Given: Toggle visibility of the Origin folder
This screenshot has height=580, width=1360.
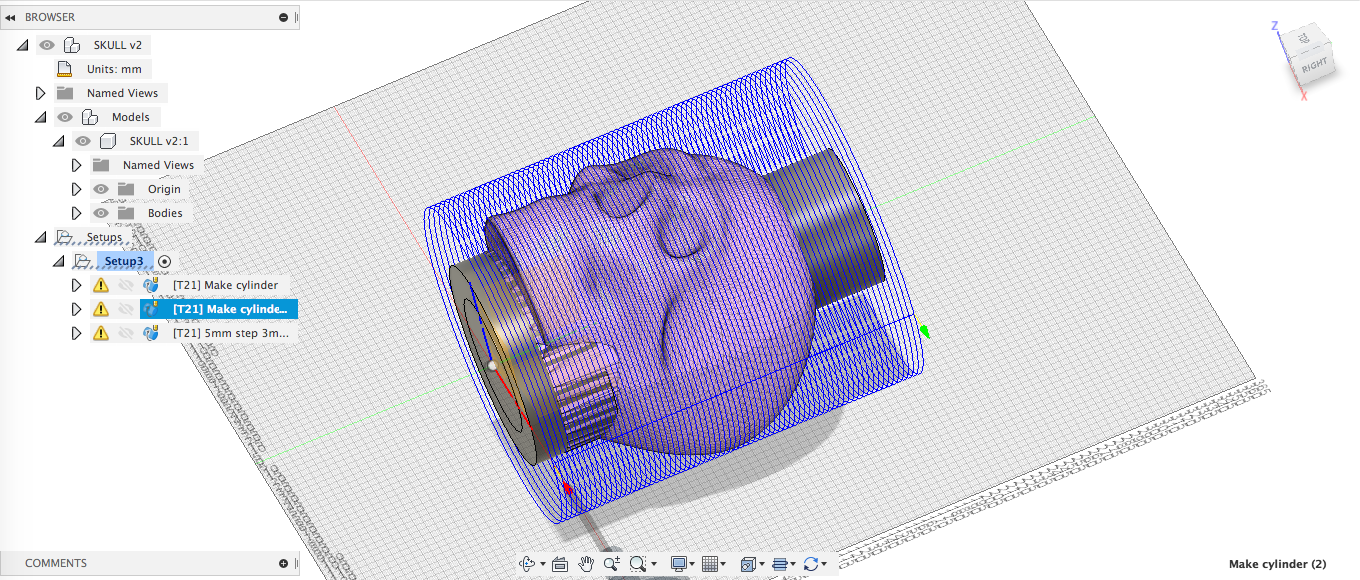Looking at the screenshot, I should pyautogui.click(x=100, y=188).
